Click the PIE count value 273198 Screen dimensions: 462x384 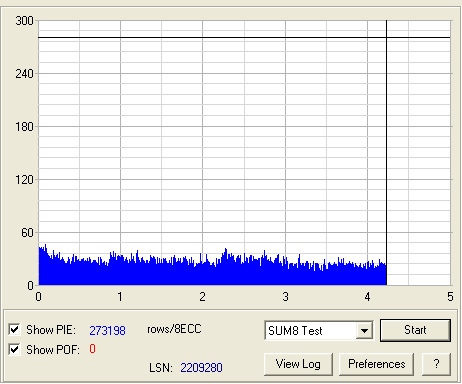(107, 331)
